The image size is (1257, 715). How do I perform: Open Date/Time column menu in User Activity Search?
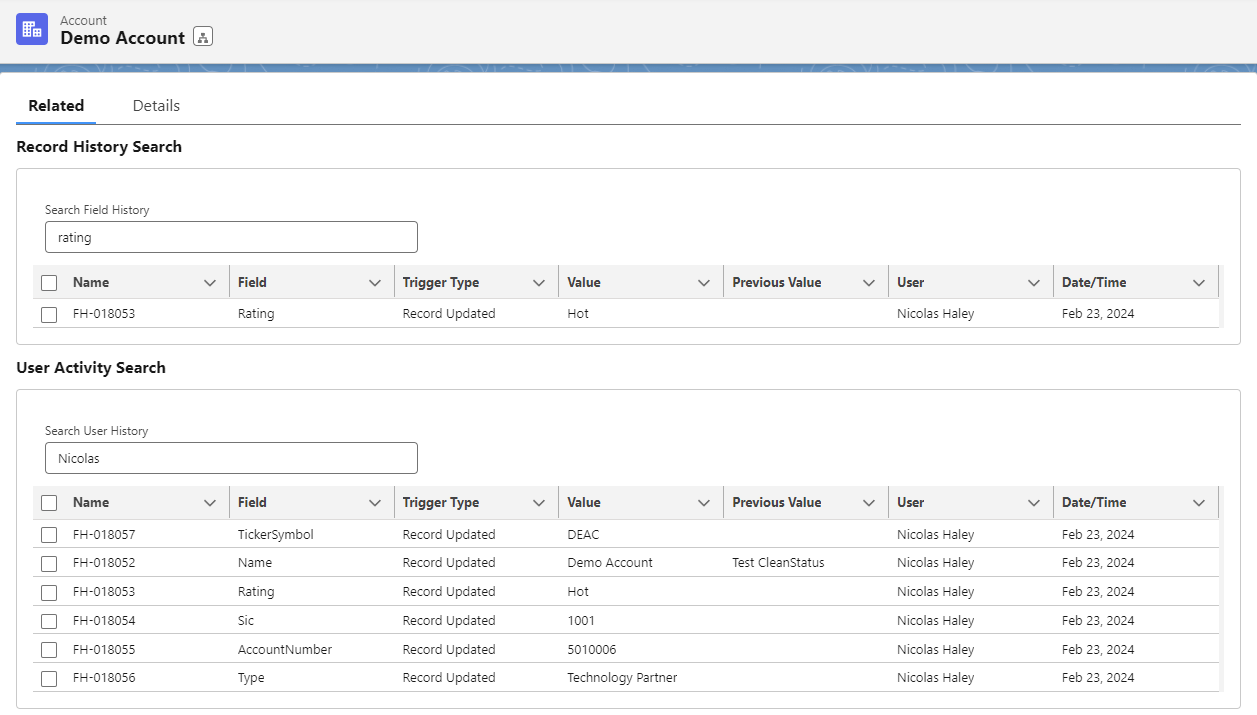click(1199, 503)
